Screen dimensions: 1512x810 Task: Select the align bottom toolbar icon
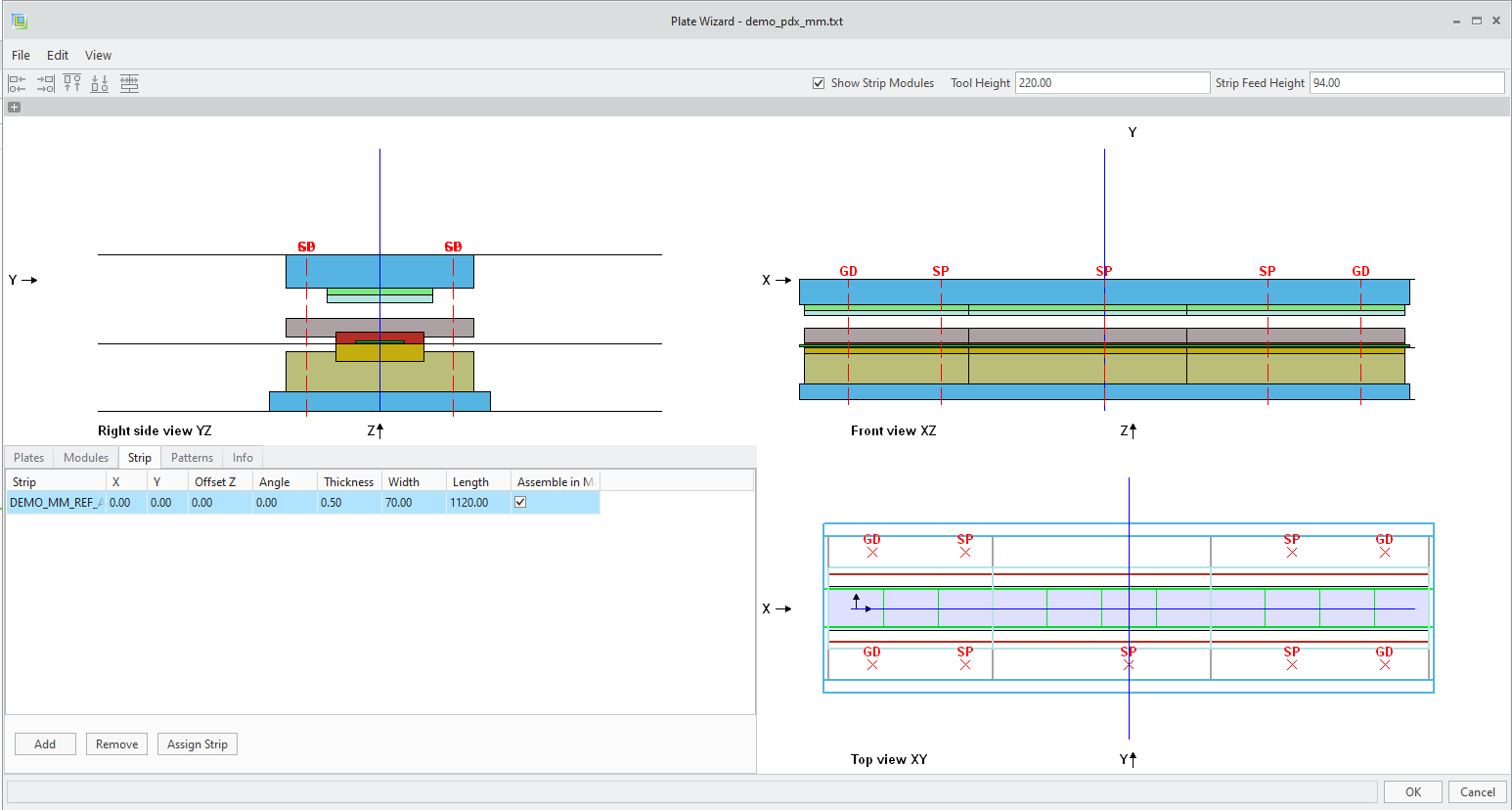click(x=100, y=84)
